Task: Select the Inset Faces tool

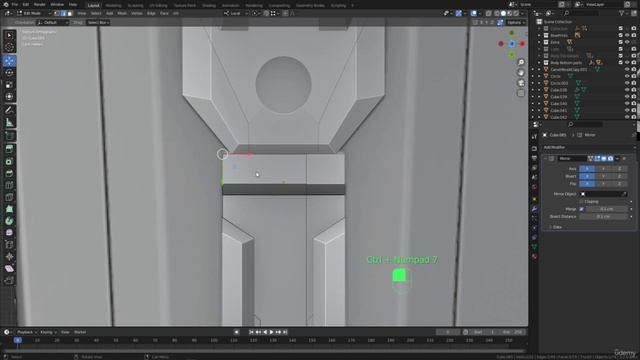Action: pos(9,161)
